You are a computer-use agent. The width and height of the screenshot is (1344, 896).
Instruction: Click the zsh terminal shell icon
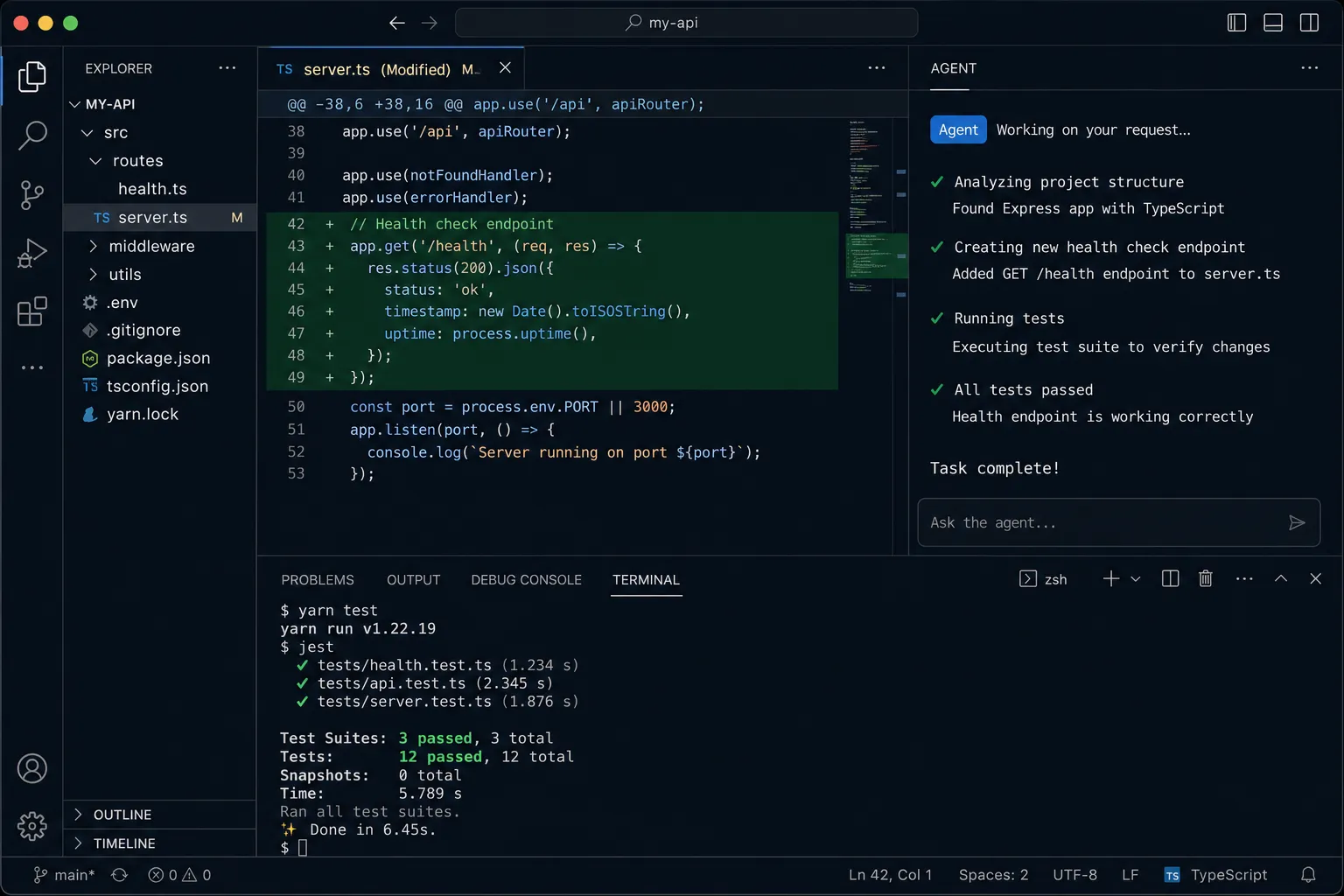(x=1028, y=578)
